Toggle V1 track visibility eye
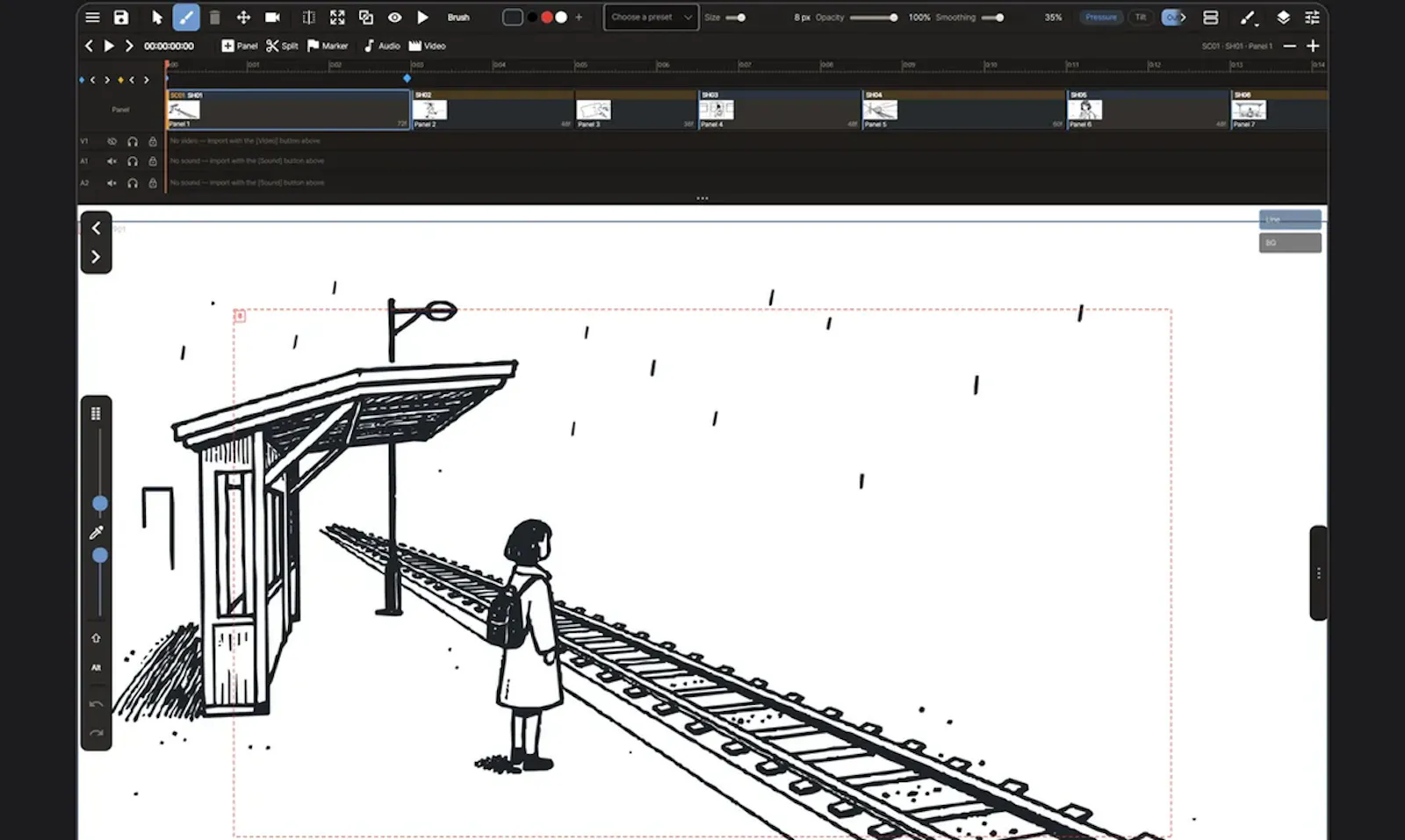The image size is (1405, 840). tap(112, 140)
